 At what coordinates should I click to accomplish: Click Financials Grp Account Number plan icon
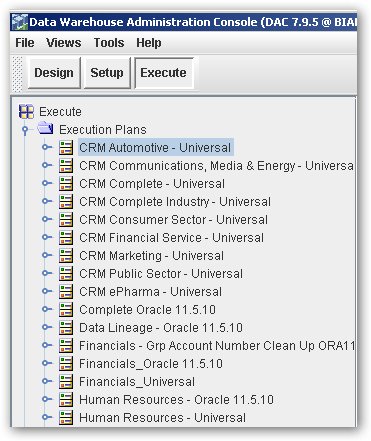(x=66, y=345)
